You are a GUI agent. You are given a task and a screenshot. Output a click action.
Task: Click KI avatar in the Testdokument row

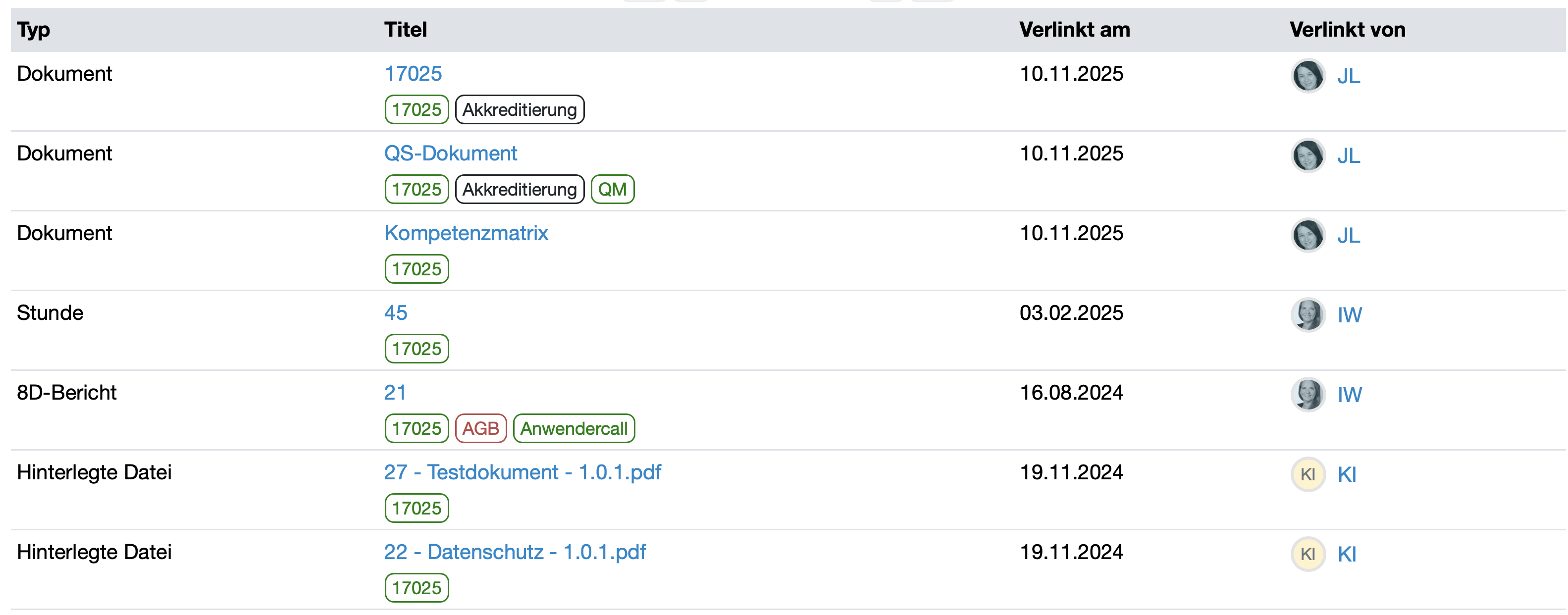(x=1307, y=474)
